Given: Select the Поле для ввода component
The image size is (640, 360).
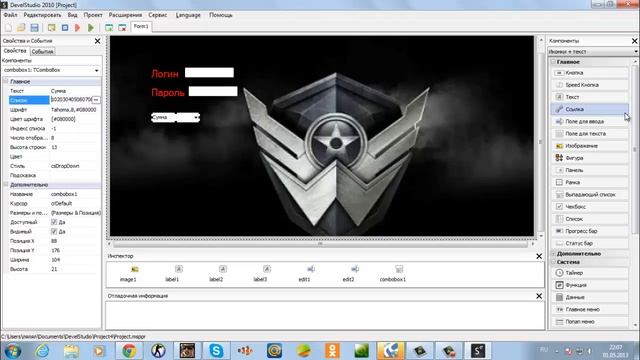Looking at the screenshot, I should [590, 121].
